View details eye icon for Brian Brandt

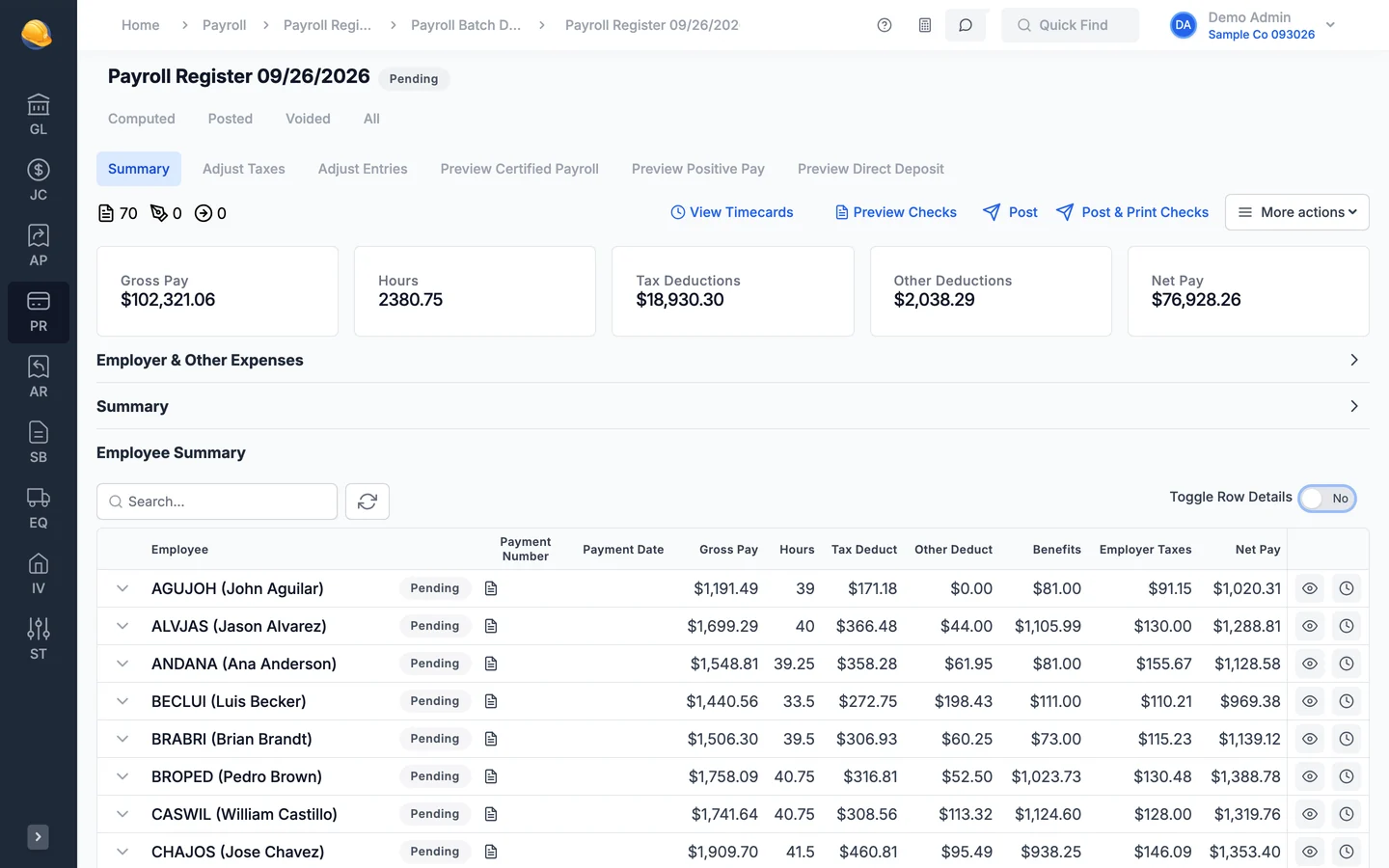tap(1310, 739)
